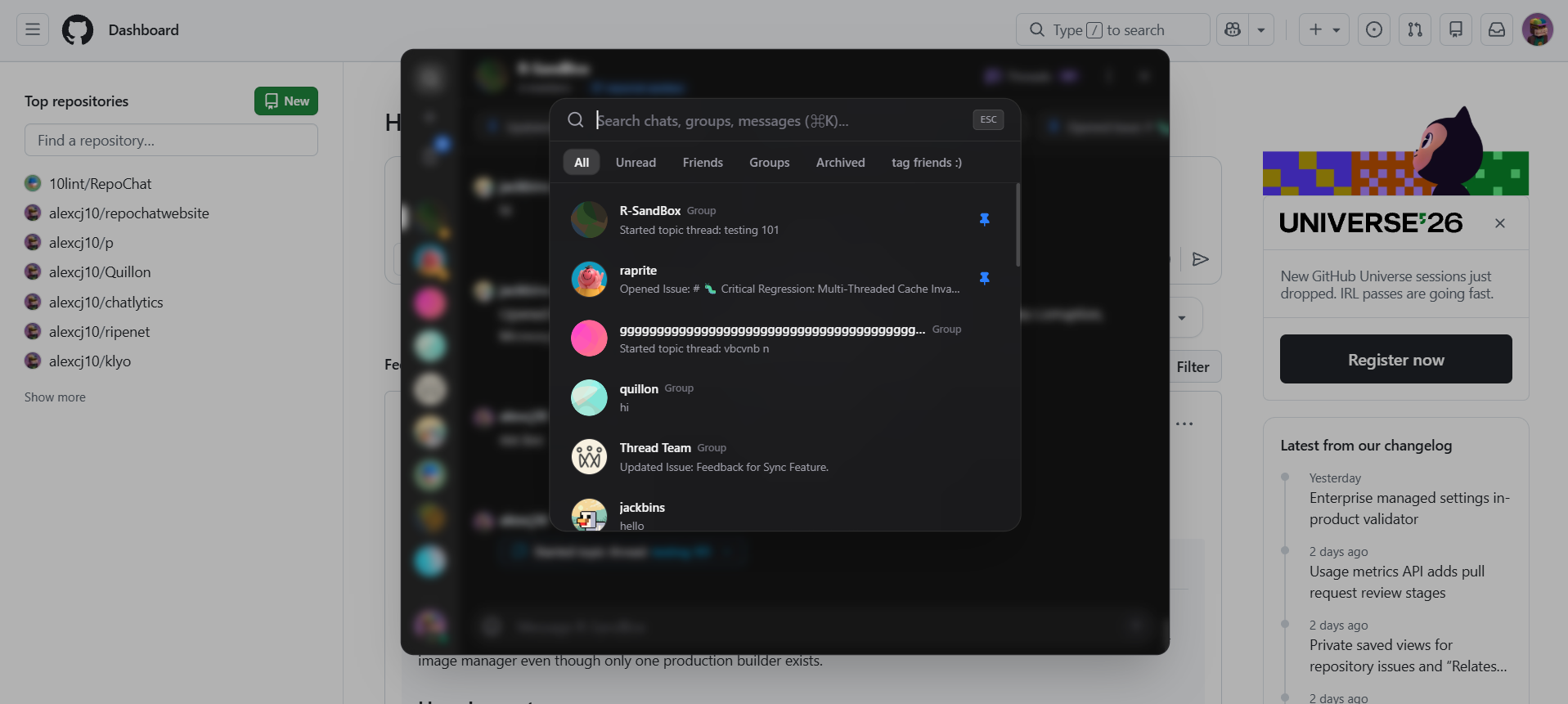Open the three-dot menu on feed card
This screenshot has height=704, width=1568.
tap(1184, 424)
